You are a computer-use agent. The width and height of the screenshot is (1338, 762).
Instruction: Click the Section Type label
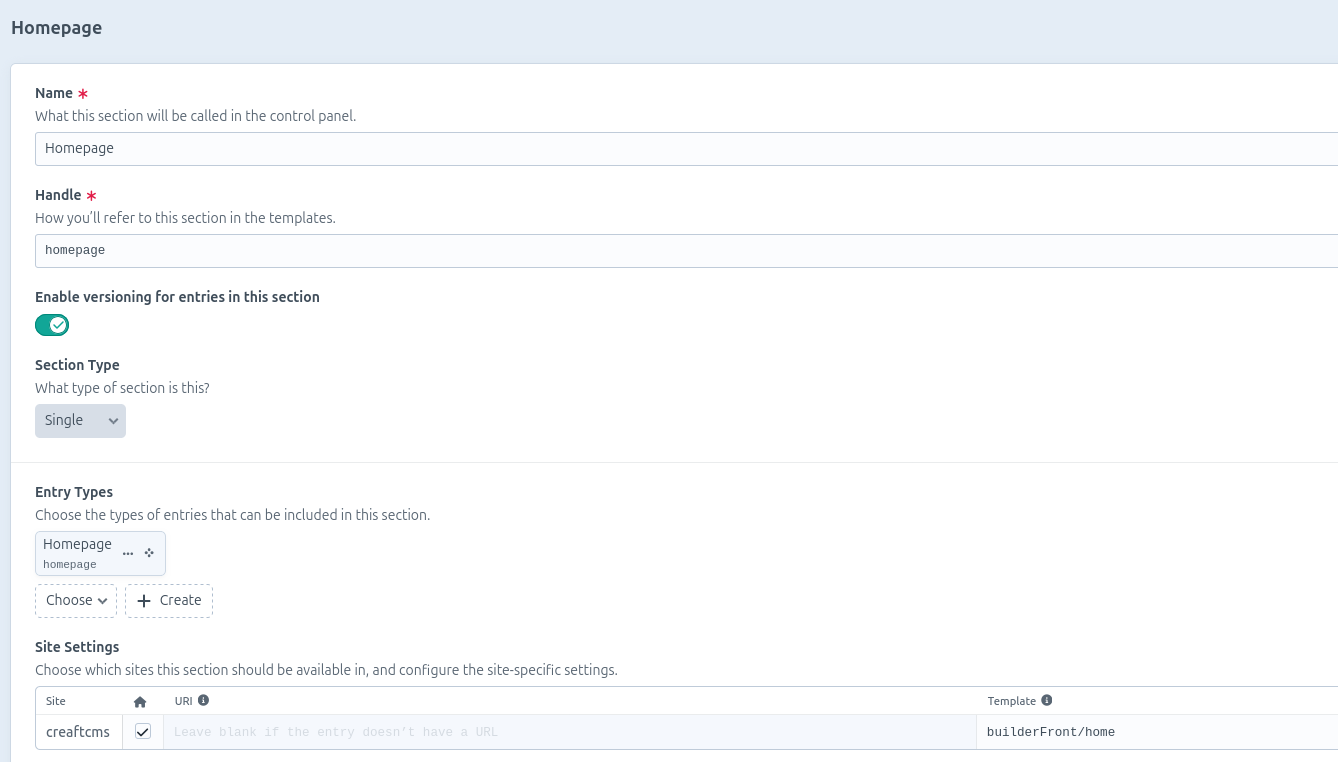77,365
